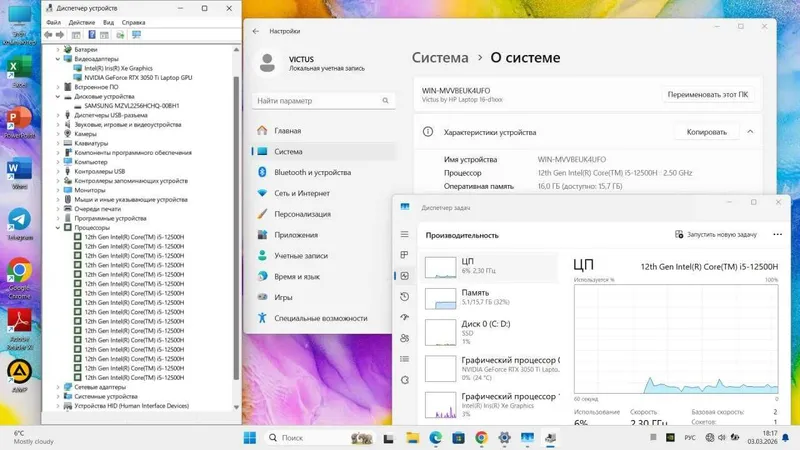Open weather widget showing 6°C
This screenshot has height=450, width=800.
point(34,437)
